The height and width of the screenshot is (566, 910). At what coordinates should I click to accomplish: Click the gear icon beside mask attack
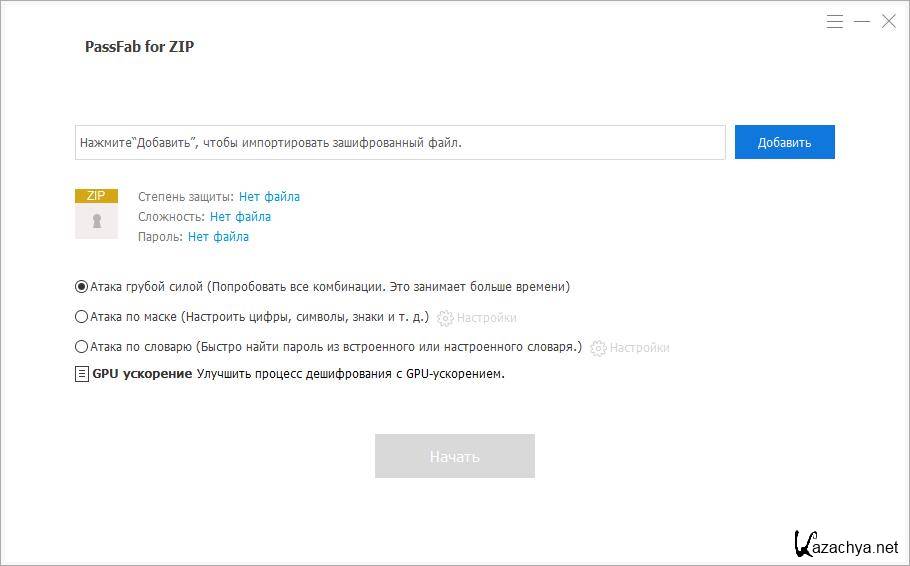click(445, 318)
